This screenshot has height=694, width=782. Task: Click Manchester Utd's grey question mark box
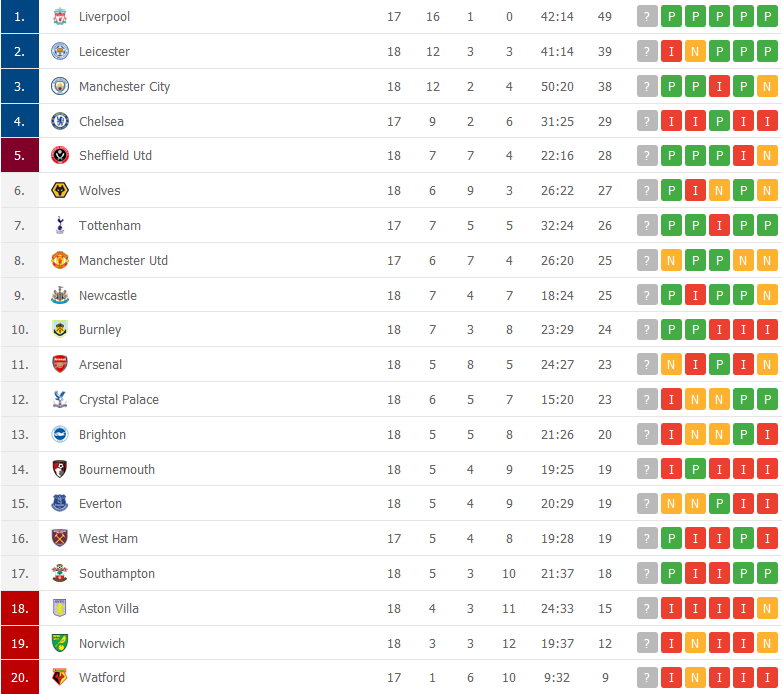point(648,261)
